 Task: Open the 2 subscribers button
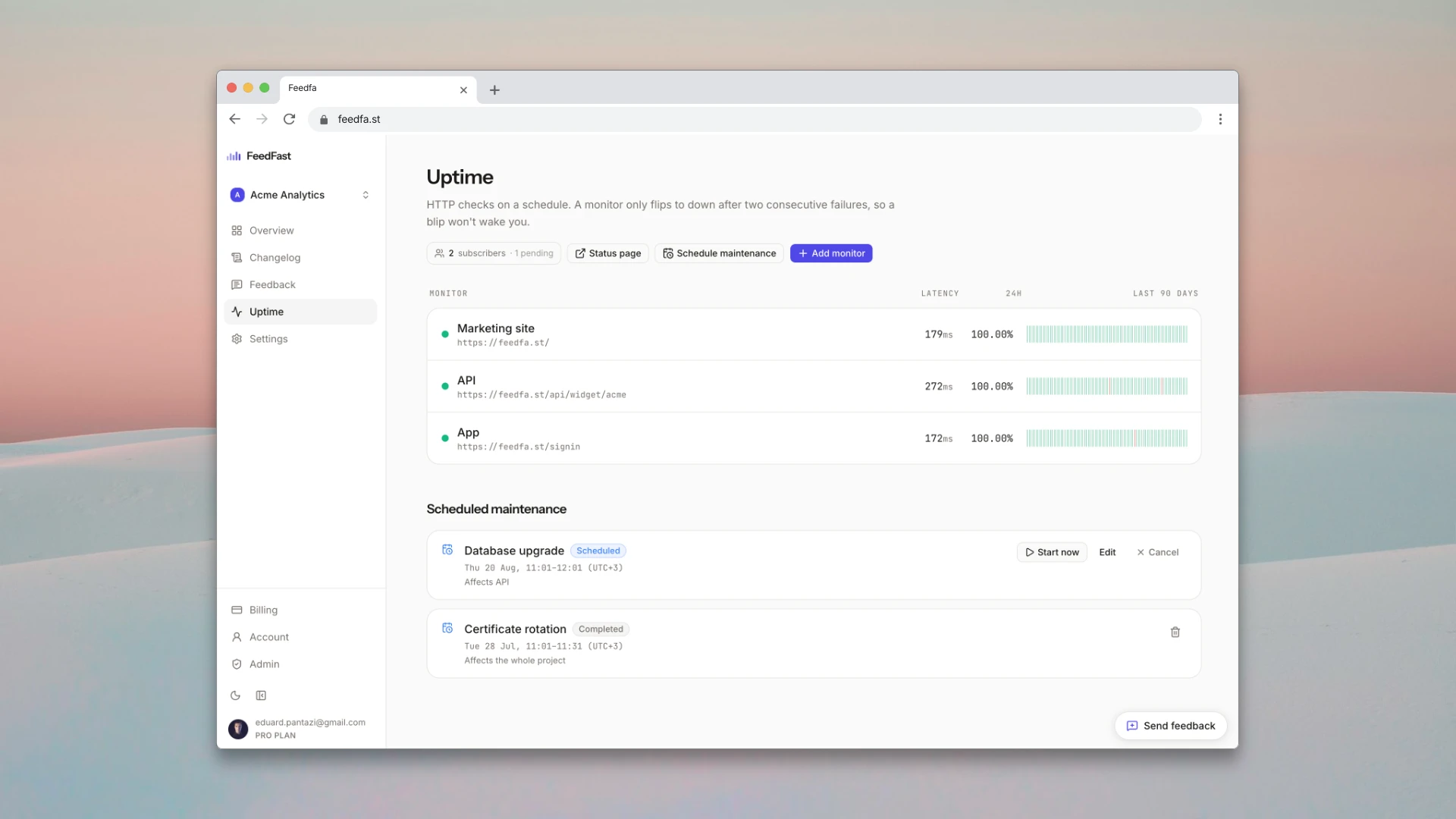pyautogui.click(x=494, y=253)
